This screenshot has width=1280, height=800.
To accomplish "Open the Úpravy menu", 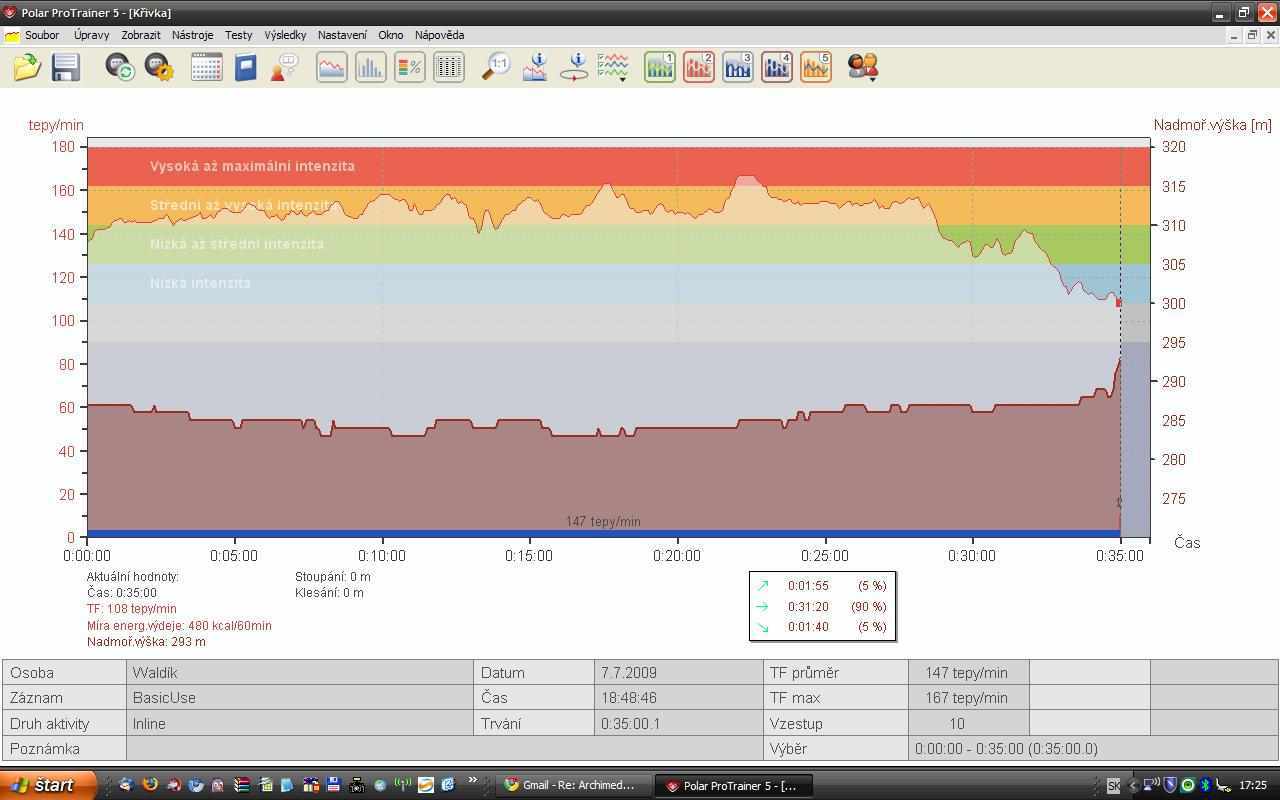I will pyautogui.click(x=91, y=35).
